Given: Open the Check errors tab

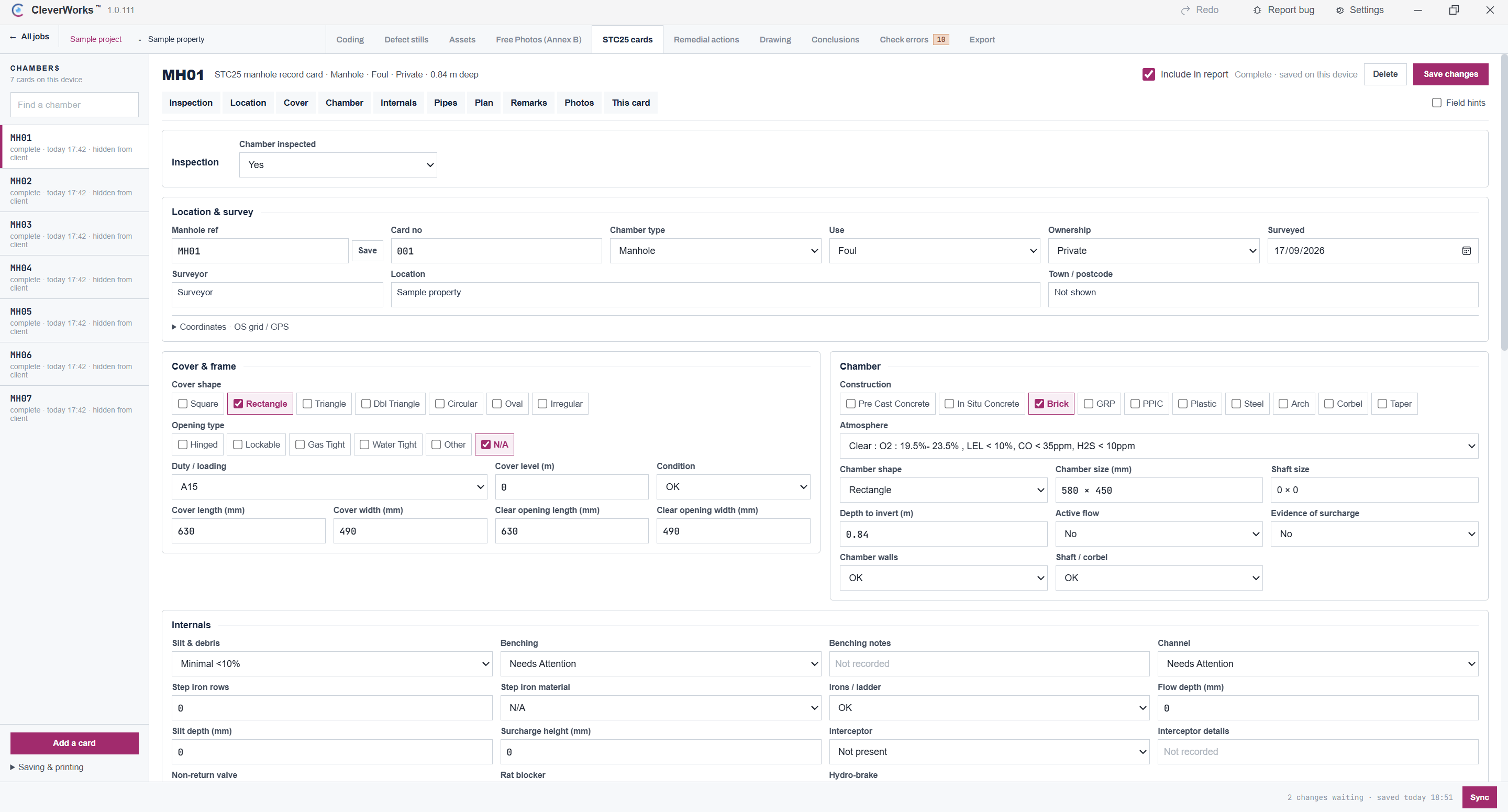Looking at the screenshot, I should click(x=914, y=39).
